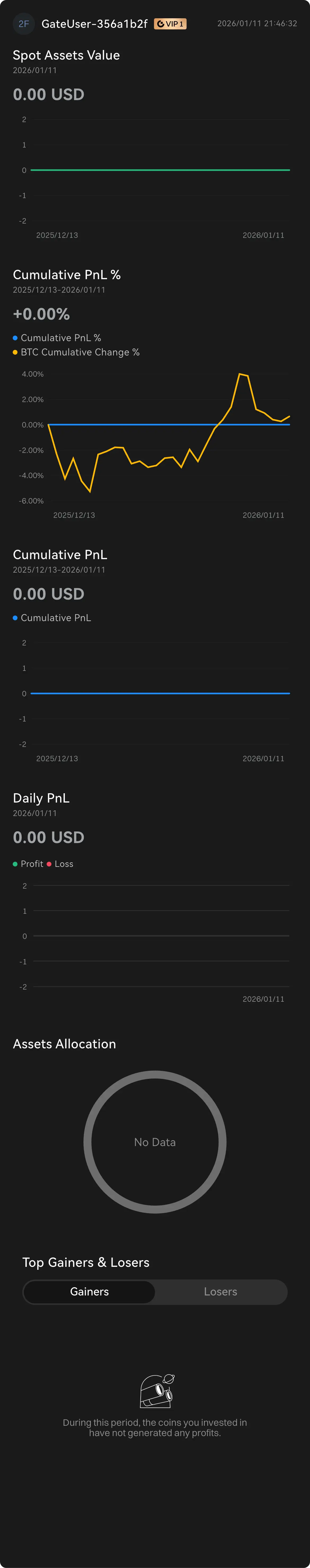Click the 0.00 USD Spot Assets value
This screenshot has height=1568, width=310.
tap(49, 94)
